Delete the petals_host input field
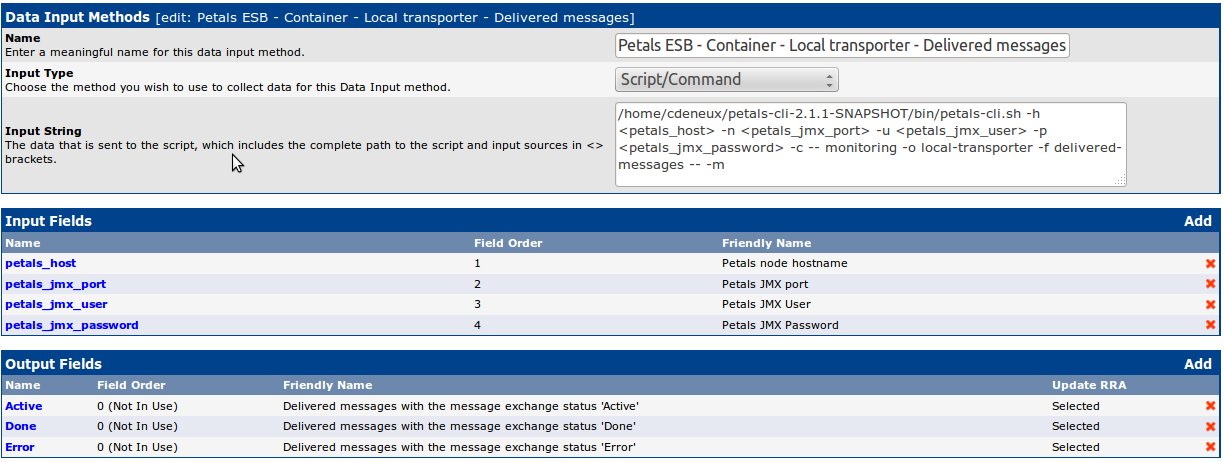Viewport: 1224px width, 462px height. click(x=1211, y=264)
